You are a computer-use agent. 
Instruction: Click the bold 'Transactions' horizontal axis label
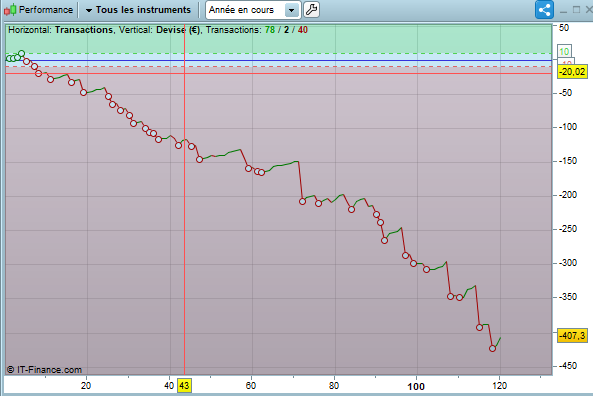tap(84, 30)
